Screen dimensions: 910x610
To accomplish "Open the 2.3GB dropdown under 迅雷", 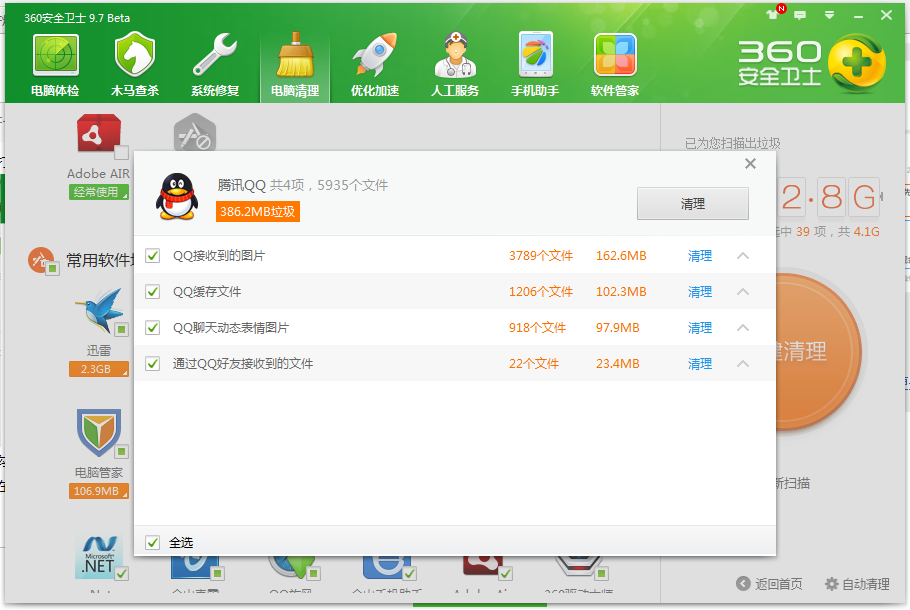I will (99, 369).
